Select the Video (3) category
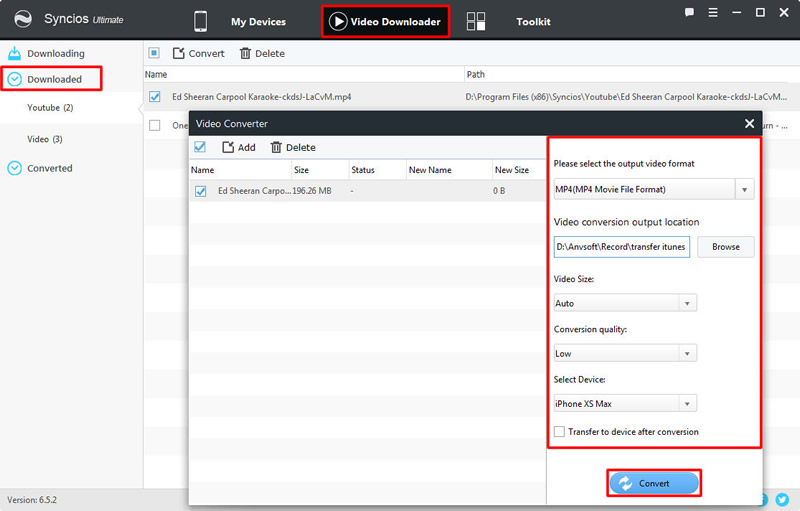800x511 pixels. [x=45, y=139]
